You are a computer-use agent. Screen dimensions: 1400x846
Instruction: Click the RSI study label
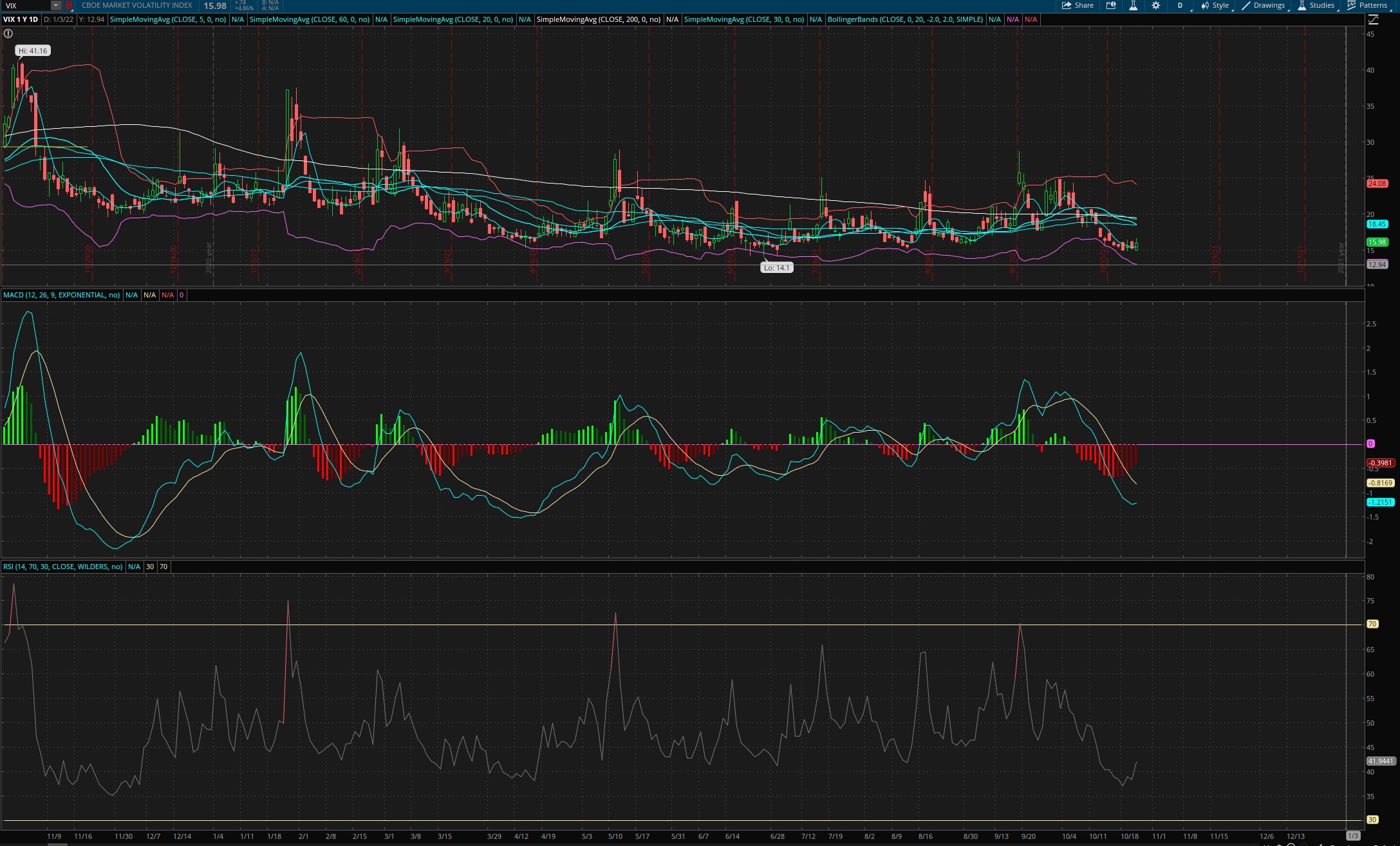point(62,567)
